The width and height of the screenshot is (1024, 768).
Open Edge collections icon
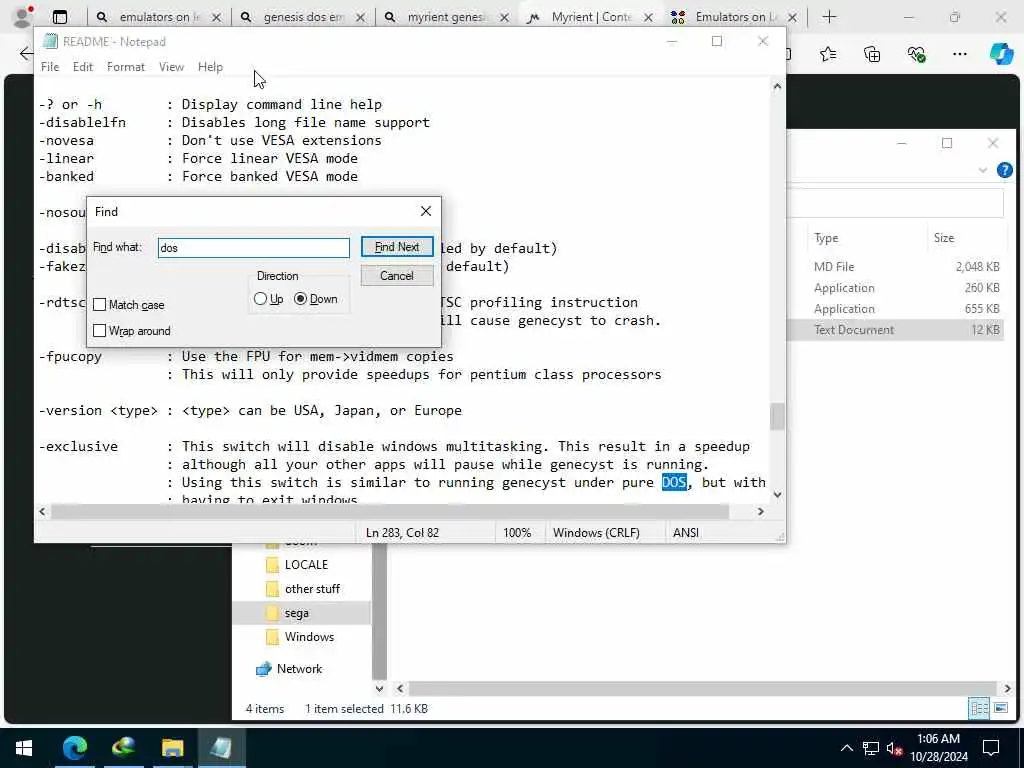(872, 54)
